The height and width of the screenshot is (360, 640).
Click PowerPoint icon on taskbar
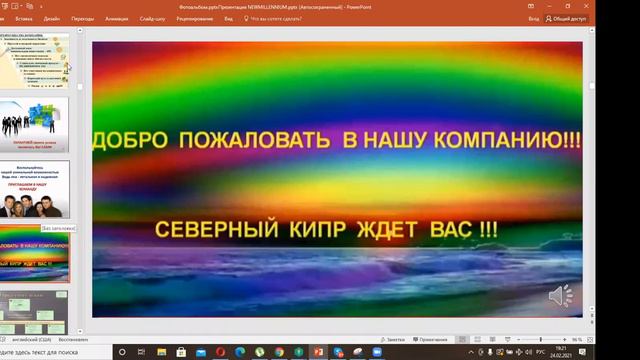point(318,352)
